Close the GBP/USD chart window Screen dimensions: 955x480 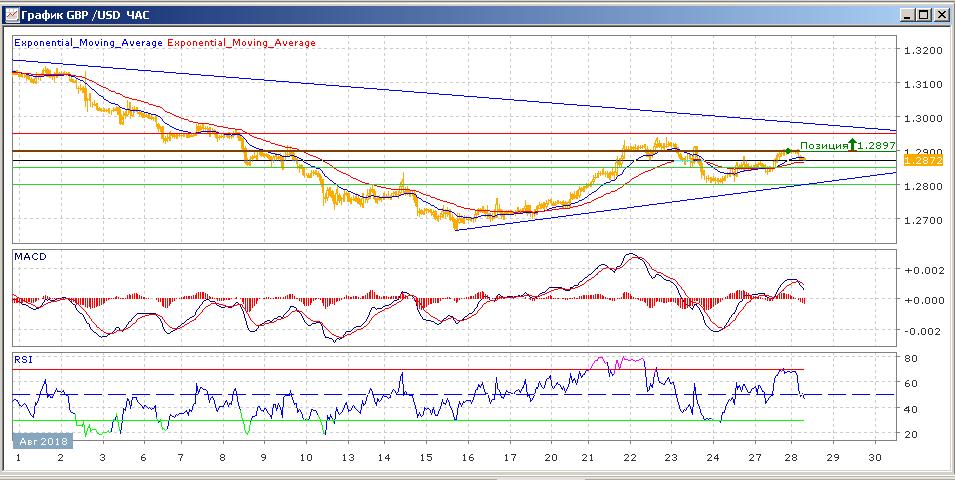[x=939, y=15]
